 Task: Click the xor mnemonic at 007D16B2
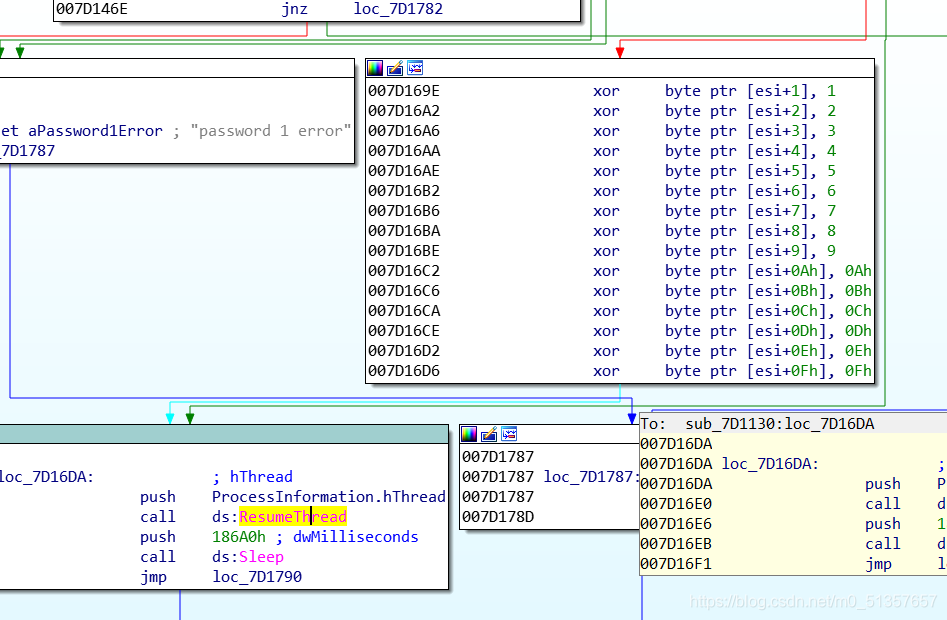[x=606, y=190]
